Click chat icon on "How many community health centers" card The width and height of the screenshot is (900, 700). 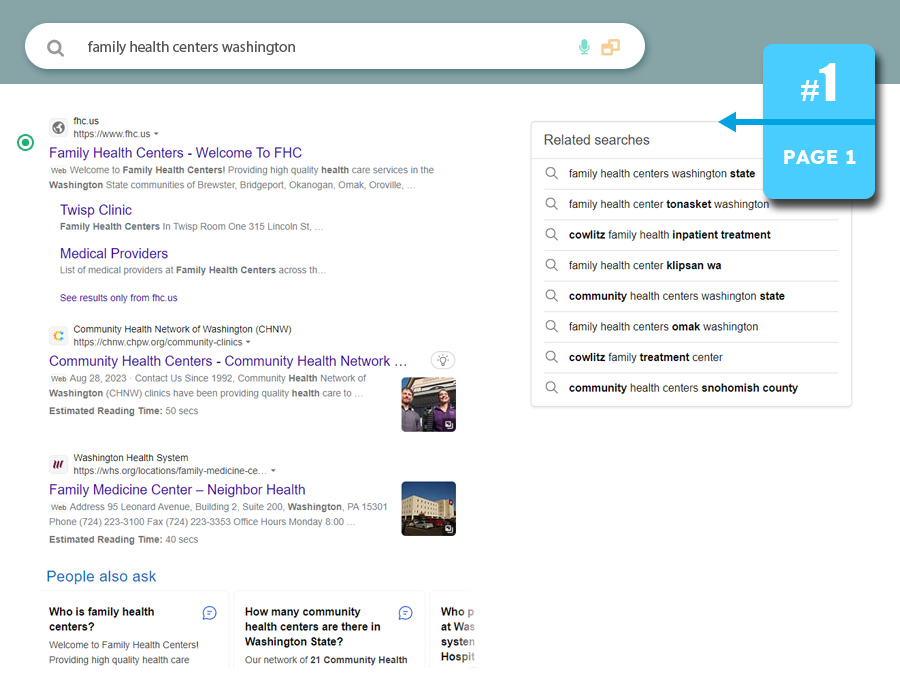click(405, 613)
